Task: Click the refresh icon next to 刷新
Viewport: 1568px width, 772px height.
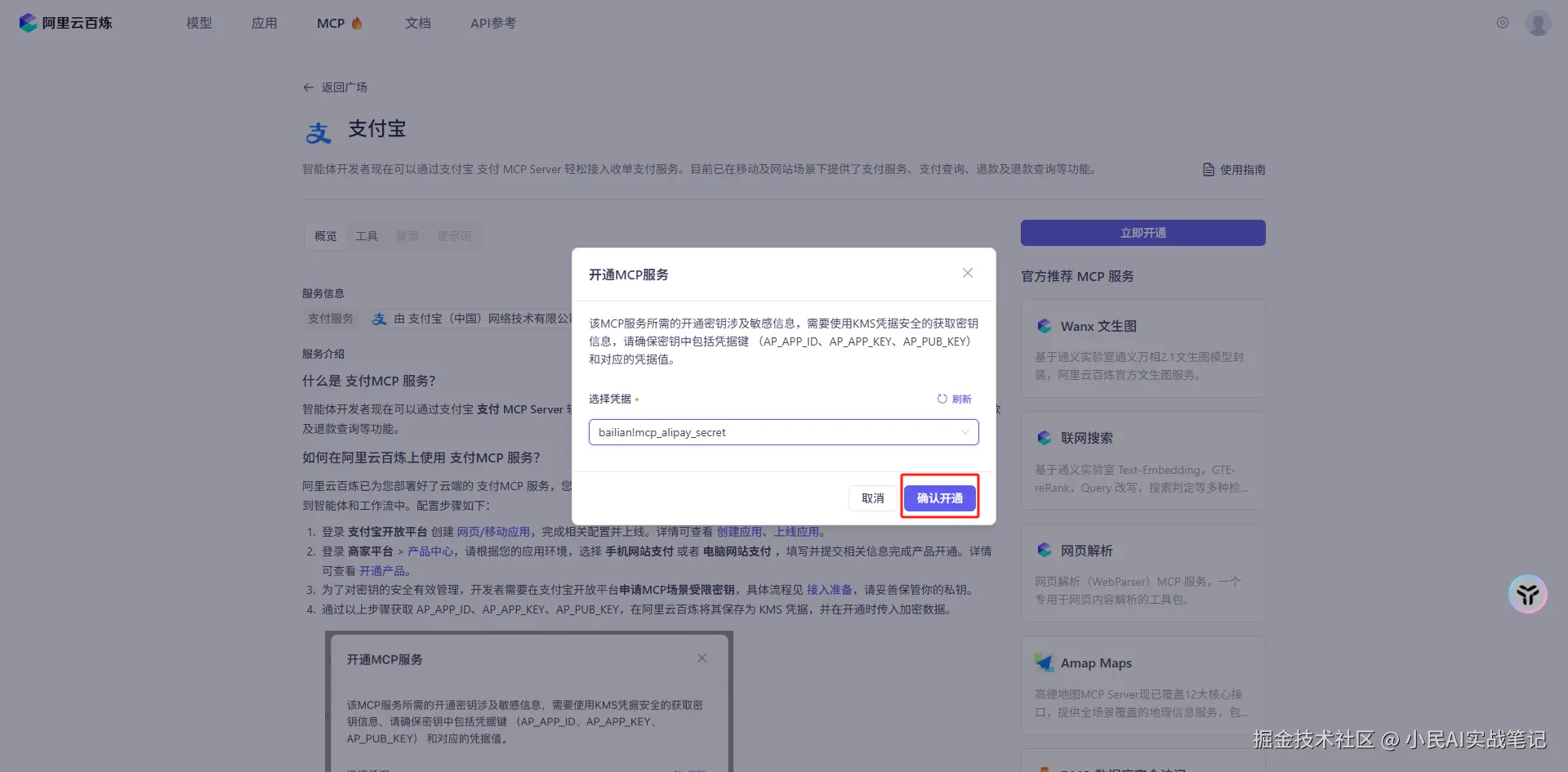Action: click(x=942, y=399)
